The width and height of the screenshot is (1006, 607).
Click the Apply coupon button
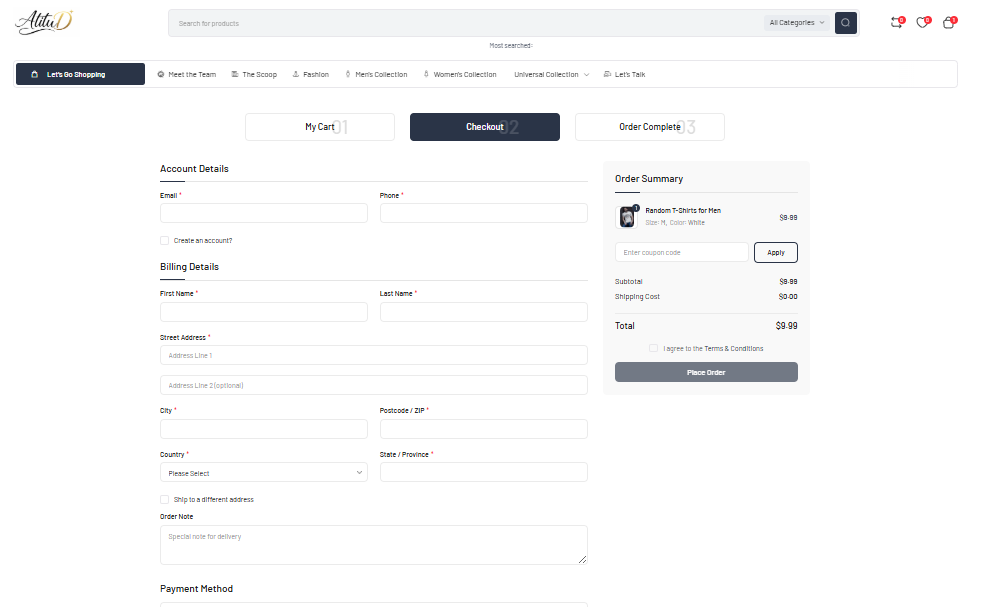pos(776,252)
